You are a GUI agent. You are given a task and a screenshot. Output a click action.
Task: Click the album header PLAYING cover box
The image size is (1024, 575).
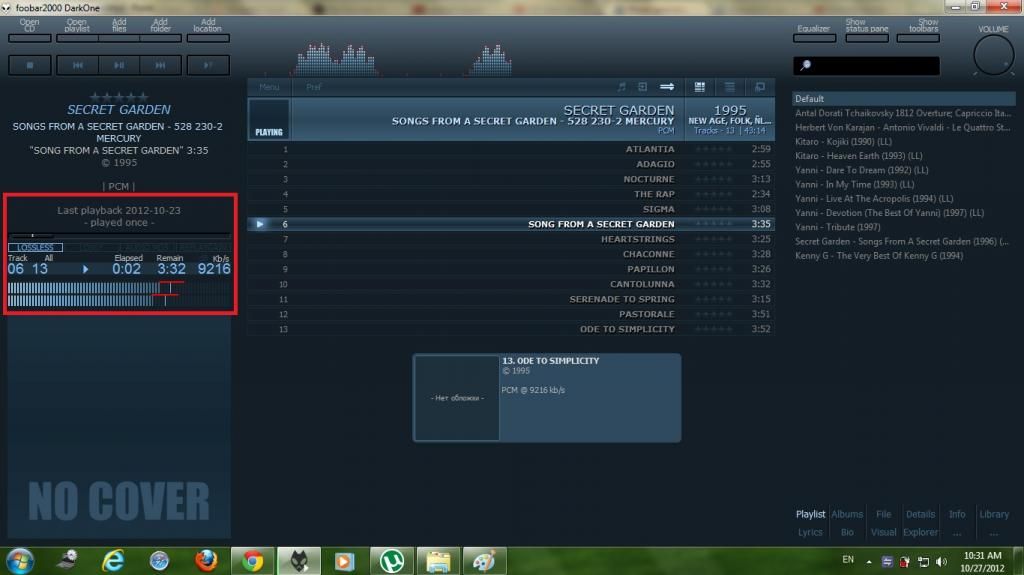point(269,119)
